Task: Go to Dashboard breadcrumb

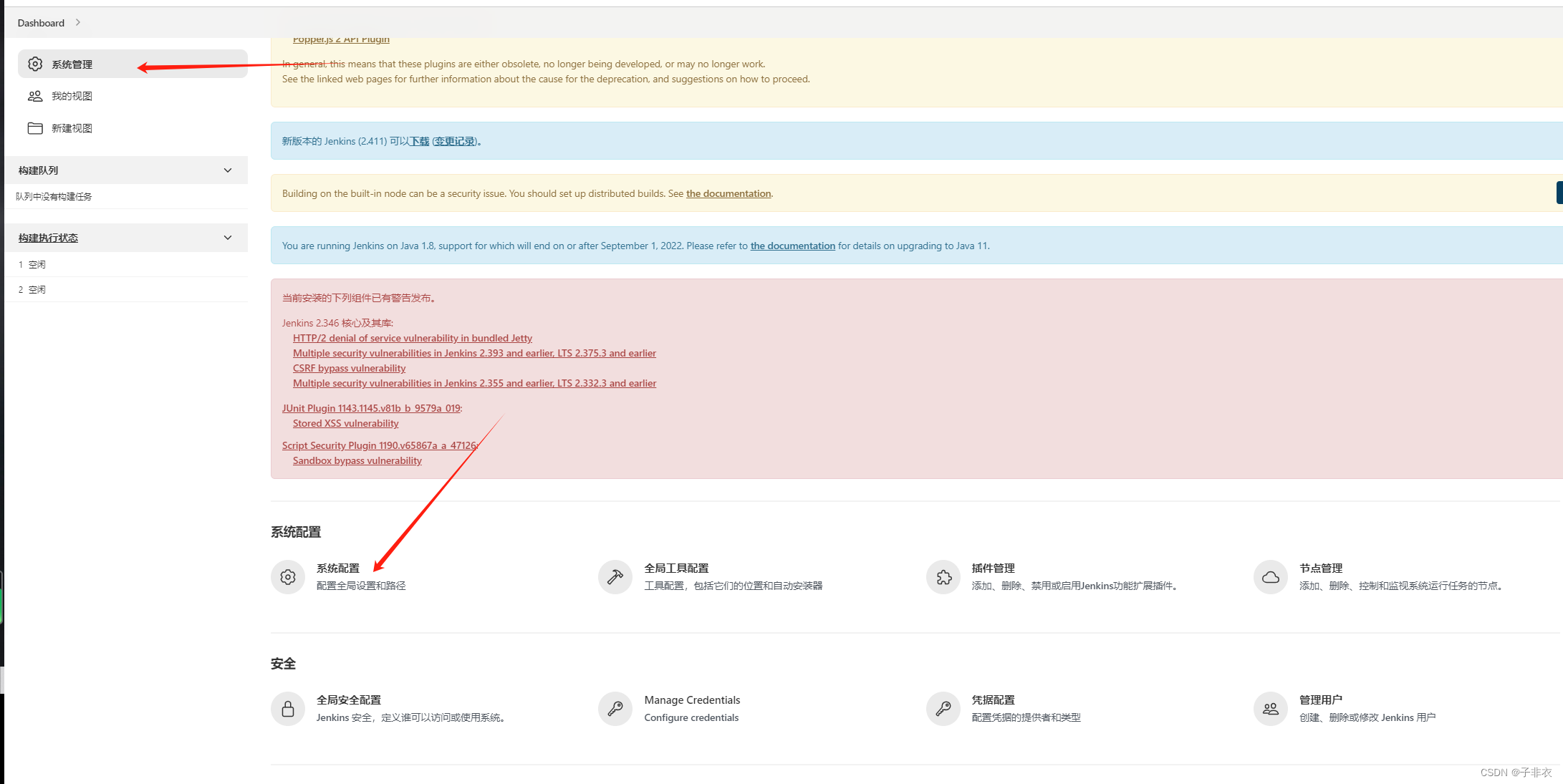Action: (41, 23)
